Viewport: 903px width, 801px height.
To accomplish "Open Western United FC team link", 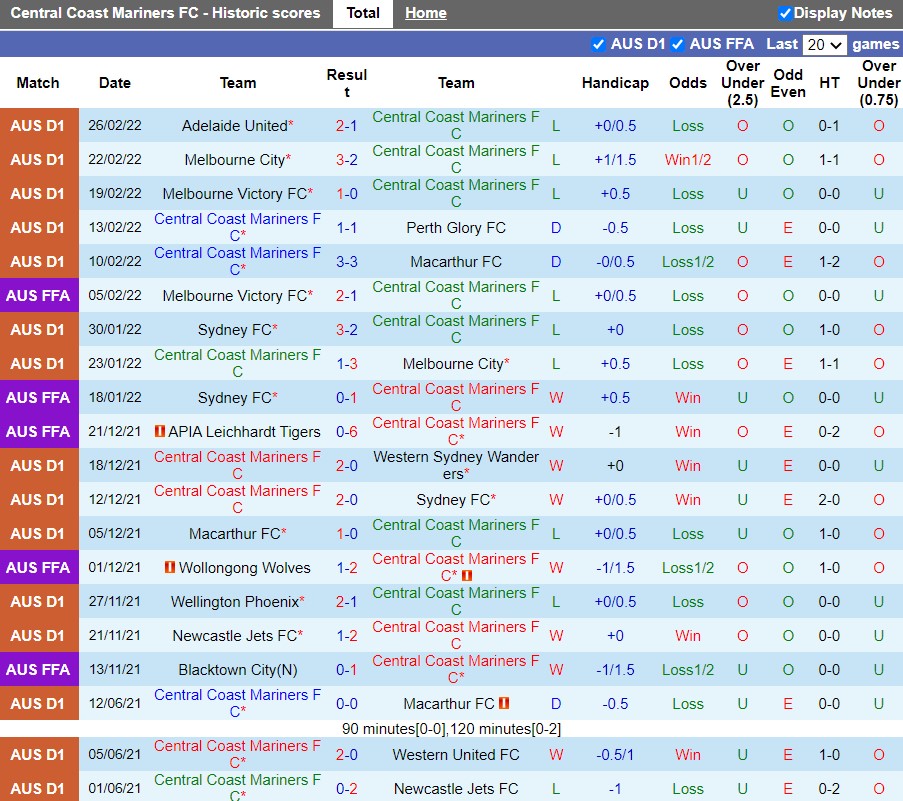I will (x=456, y=755).
